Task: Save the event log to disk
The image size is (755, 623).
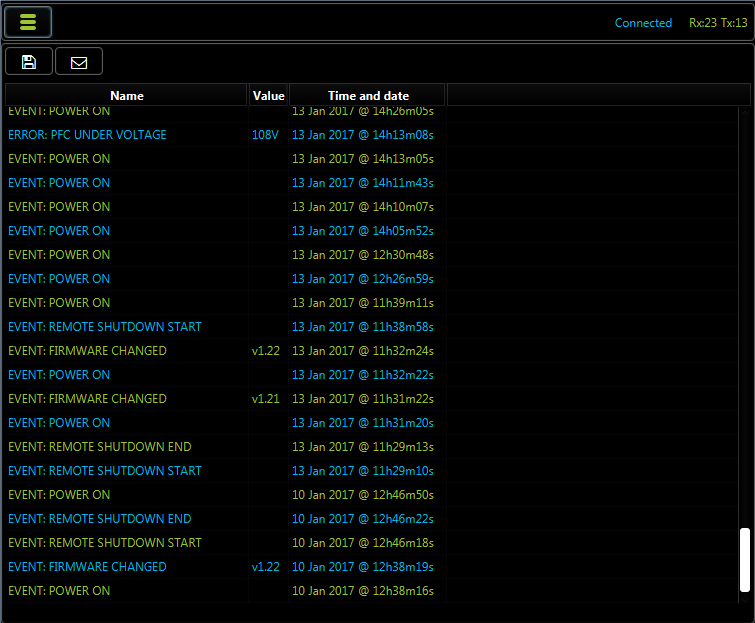Action: (x=29, y=62)
